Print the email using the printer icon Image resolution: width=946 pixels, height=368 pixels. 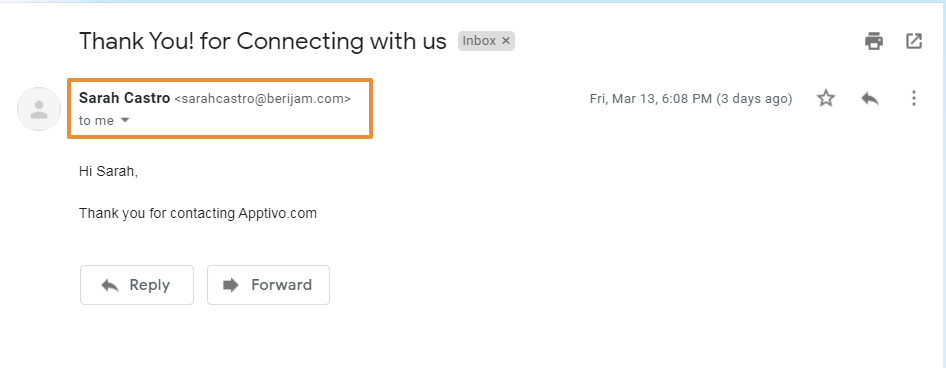pyautogui.click(x=874, y=41)
